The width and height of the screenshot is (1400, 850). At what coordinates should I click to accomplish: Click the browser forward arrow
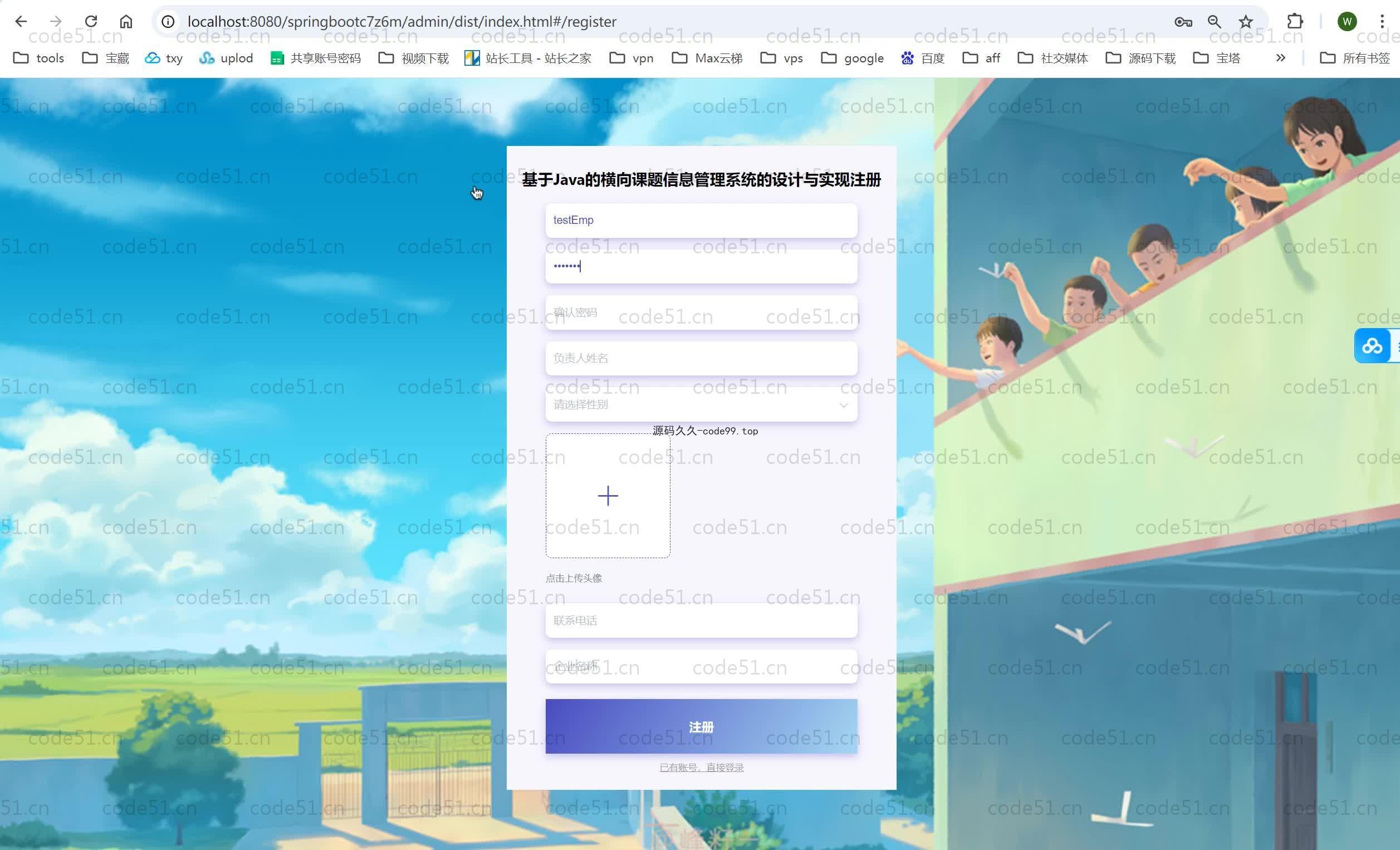pos(56,22)
